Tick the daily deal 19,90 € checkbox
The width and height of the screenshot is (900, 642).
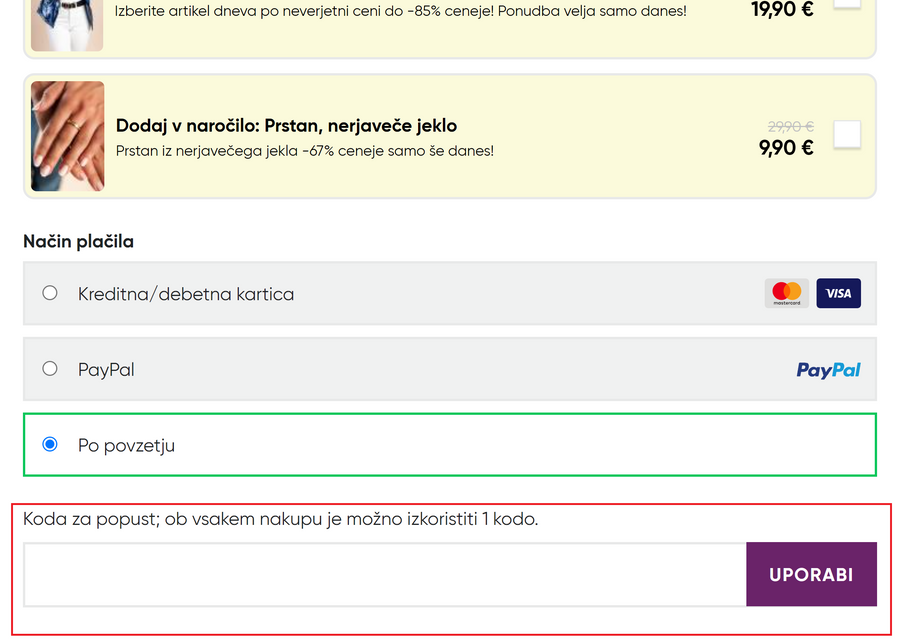coord(846,5)
